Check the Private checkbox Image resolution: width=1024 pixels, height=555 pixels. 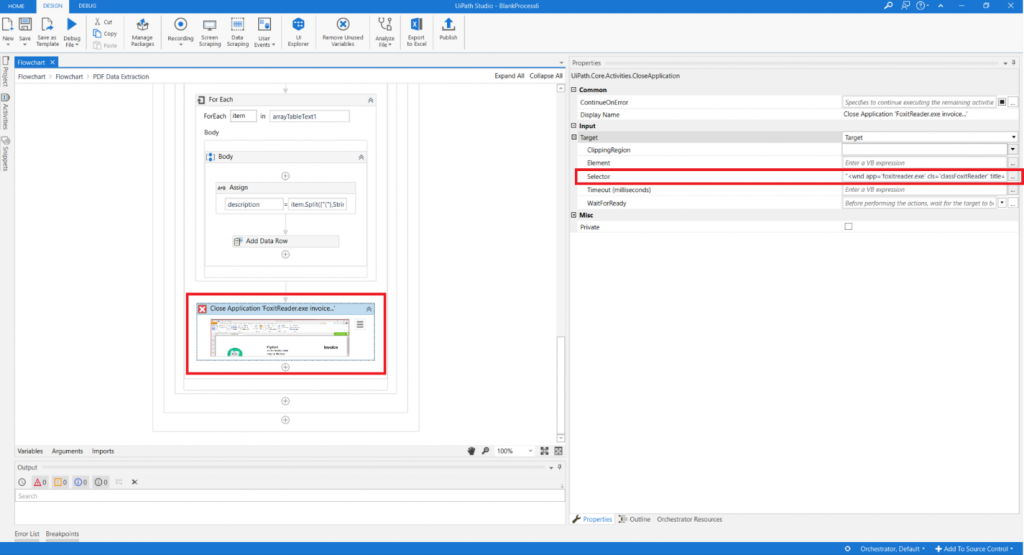pyautogui.click(x=848, y=227)
